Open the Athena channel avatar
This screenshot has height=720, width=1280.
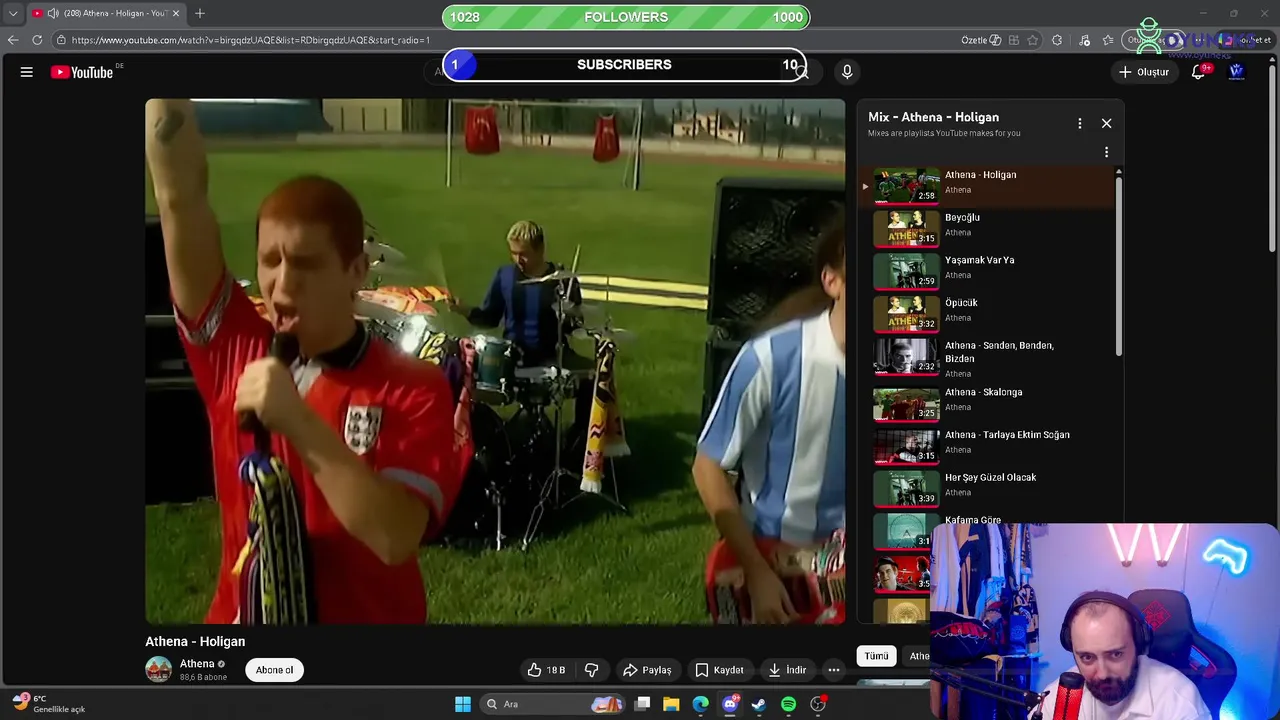(158, 669)
